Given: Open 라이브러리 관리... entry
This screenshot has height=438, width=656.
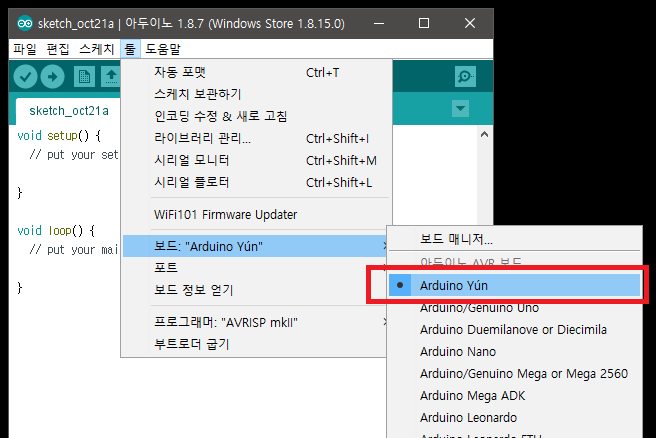Looking at the screenshot, I should click(x=256, y=138).
